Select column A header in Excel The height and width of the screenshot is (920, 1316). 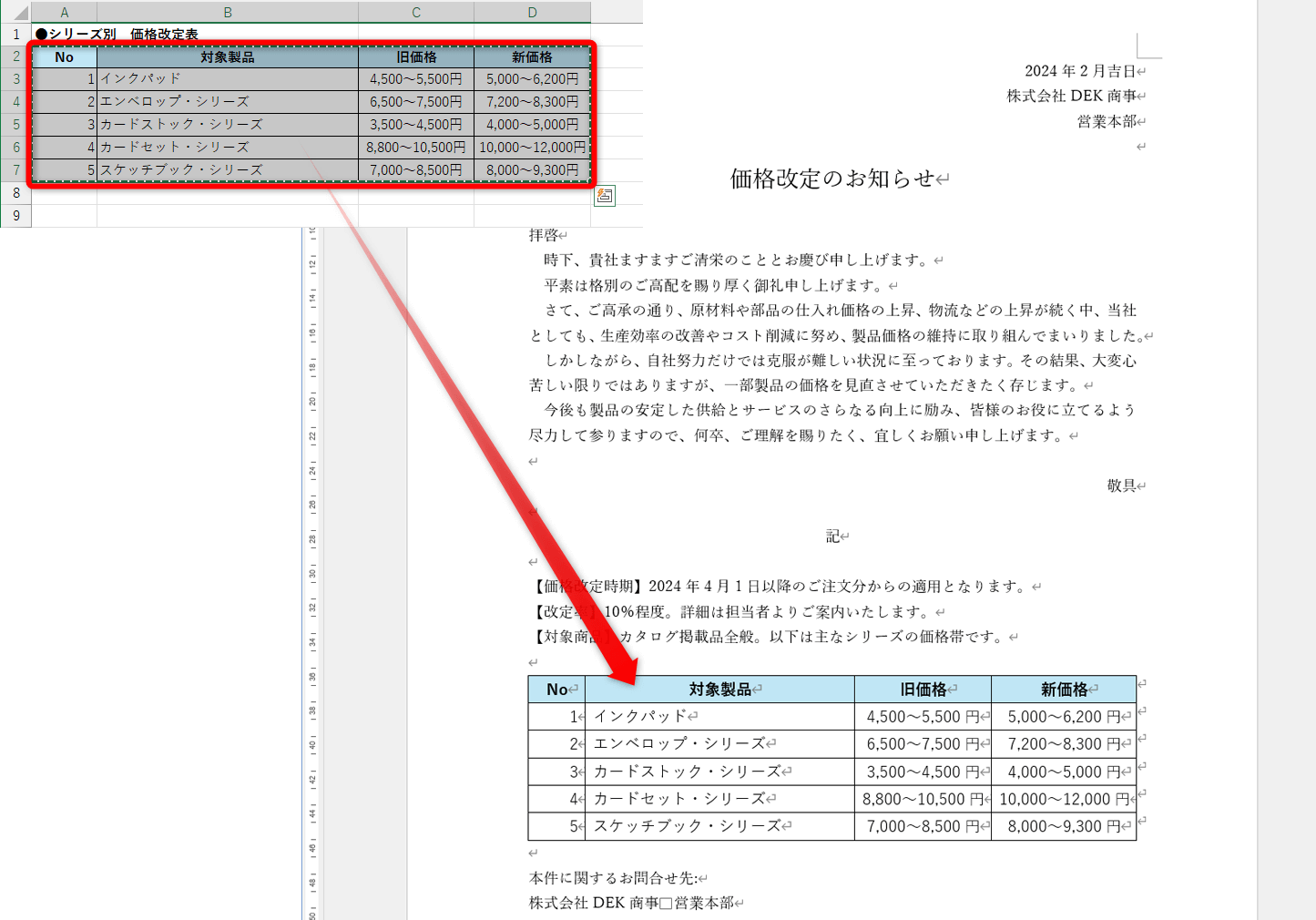pos(64,12)
